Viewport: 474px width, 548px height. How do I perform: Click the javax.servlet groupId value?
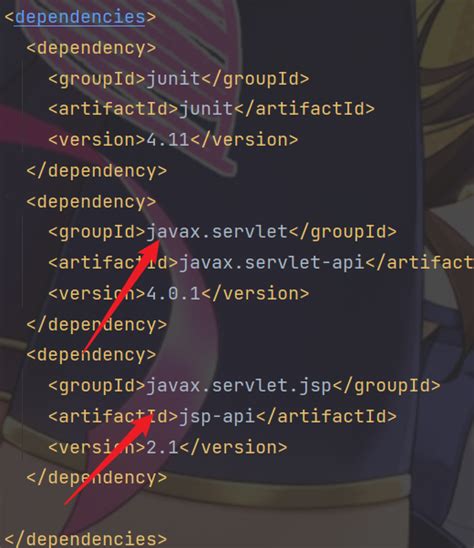click(x=217, y=232)
